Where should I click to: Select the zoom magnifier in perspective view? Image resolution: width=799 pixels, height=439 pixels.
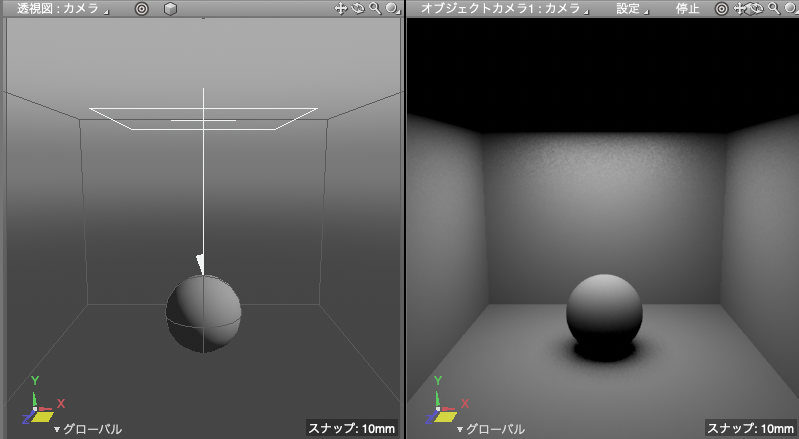(x=375, y=8)
